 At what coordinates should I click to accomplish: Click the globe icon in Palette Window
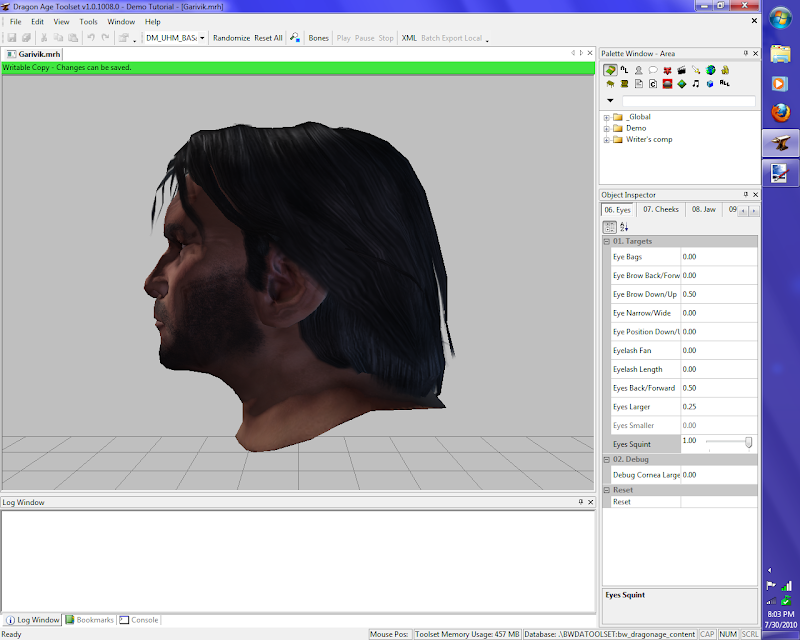[710, 70]
